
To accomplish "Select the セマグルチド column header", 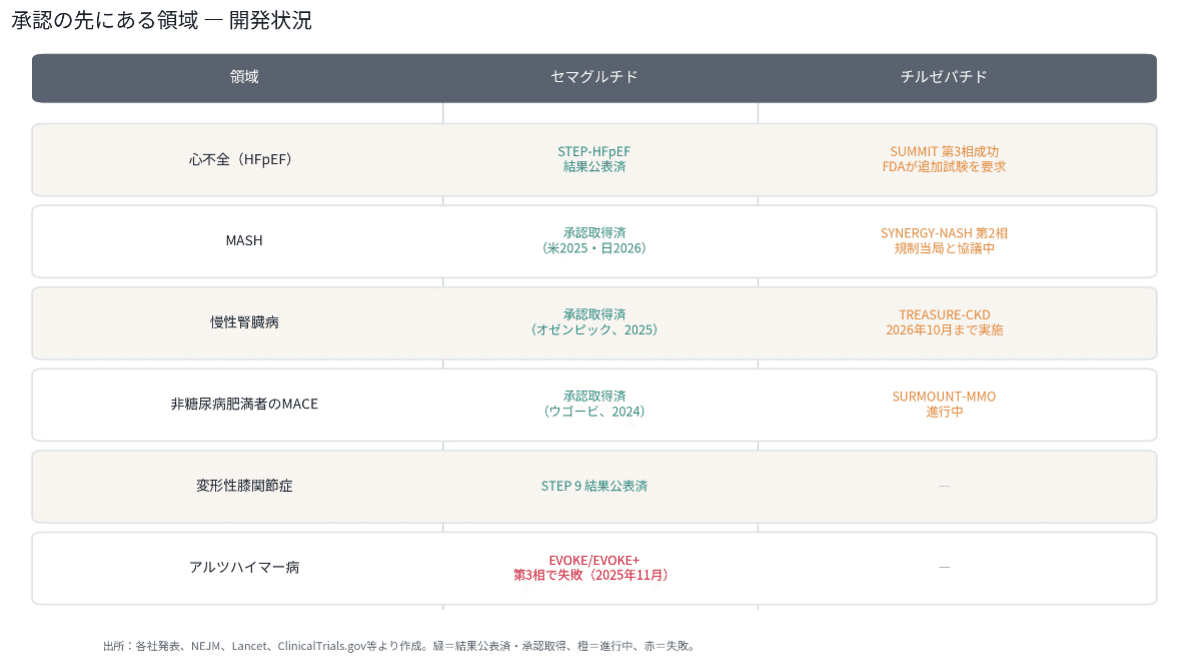I will point(594,77).
